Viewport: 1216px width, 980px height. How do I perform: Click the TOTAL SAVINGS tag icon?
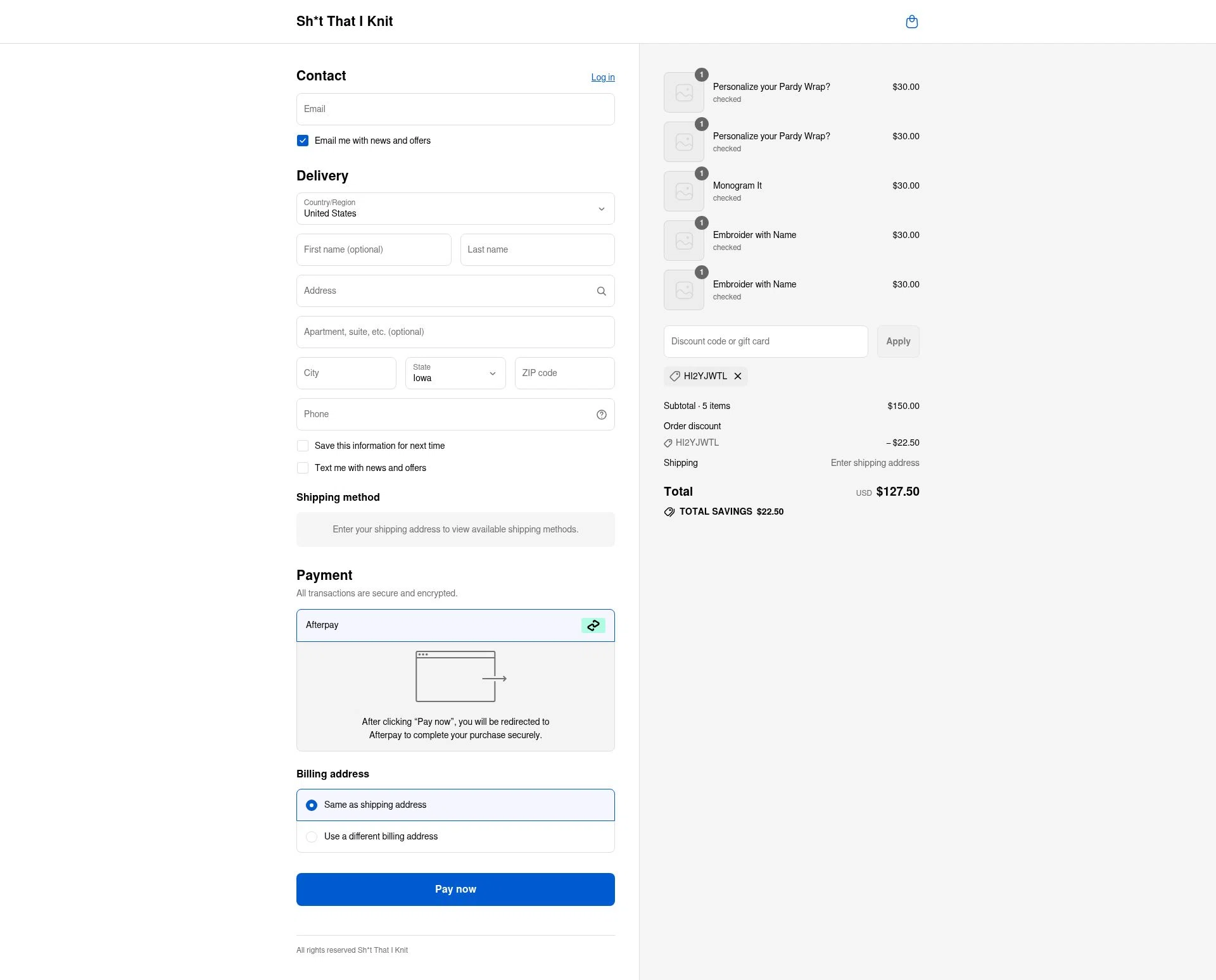coord(669,512)
